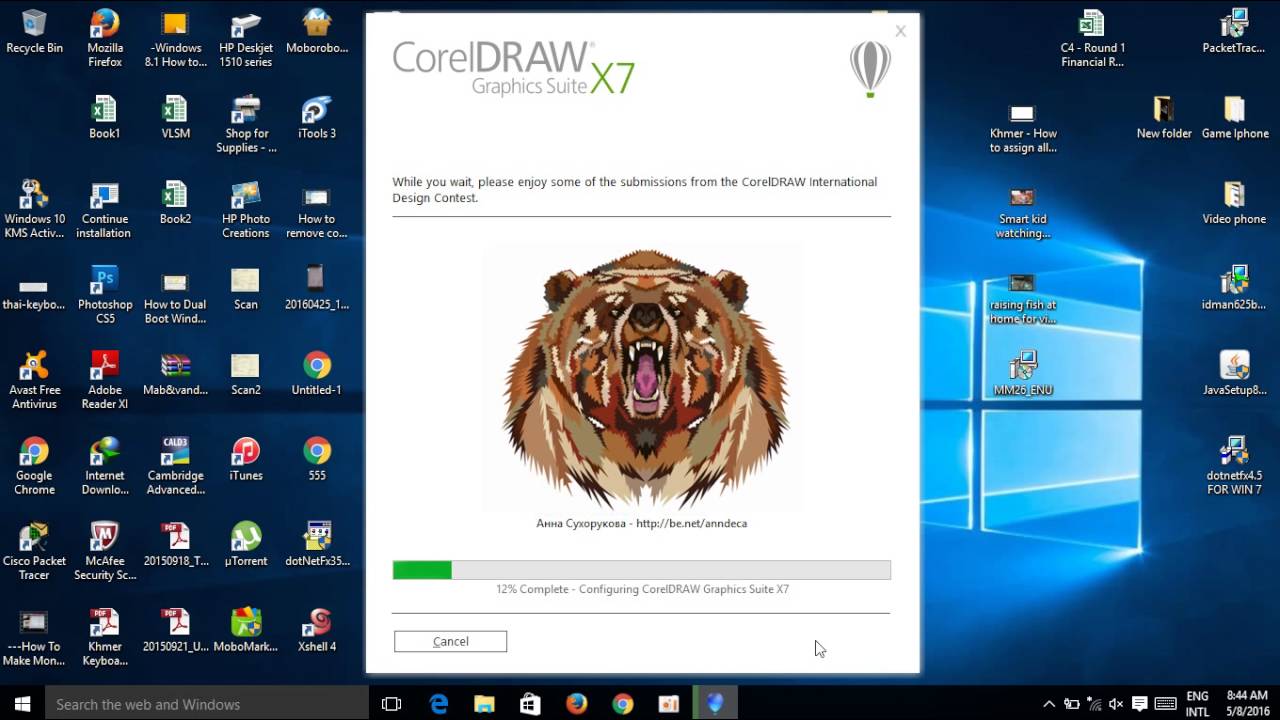The height and width of the screenshot is (720, 1280).
Task: Select the iTools 3 desktop icon
Action: click(x=317, y=117)
